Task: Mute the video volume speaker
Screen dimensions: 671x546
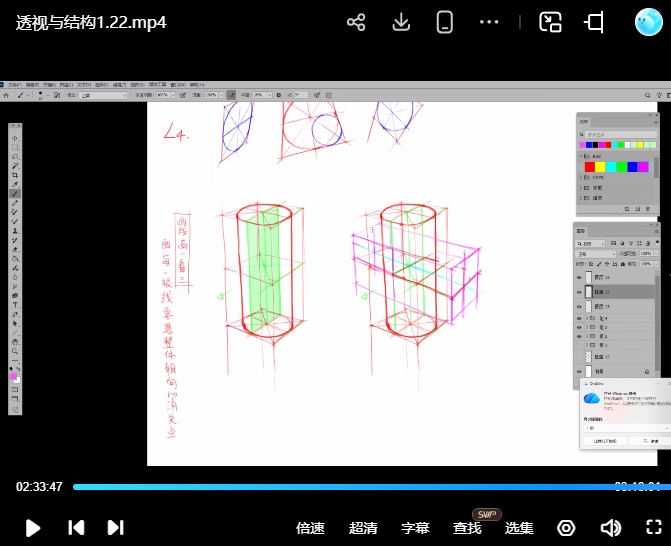Action: (610, 528)
